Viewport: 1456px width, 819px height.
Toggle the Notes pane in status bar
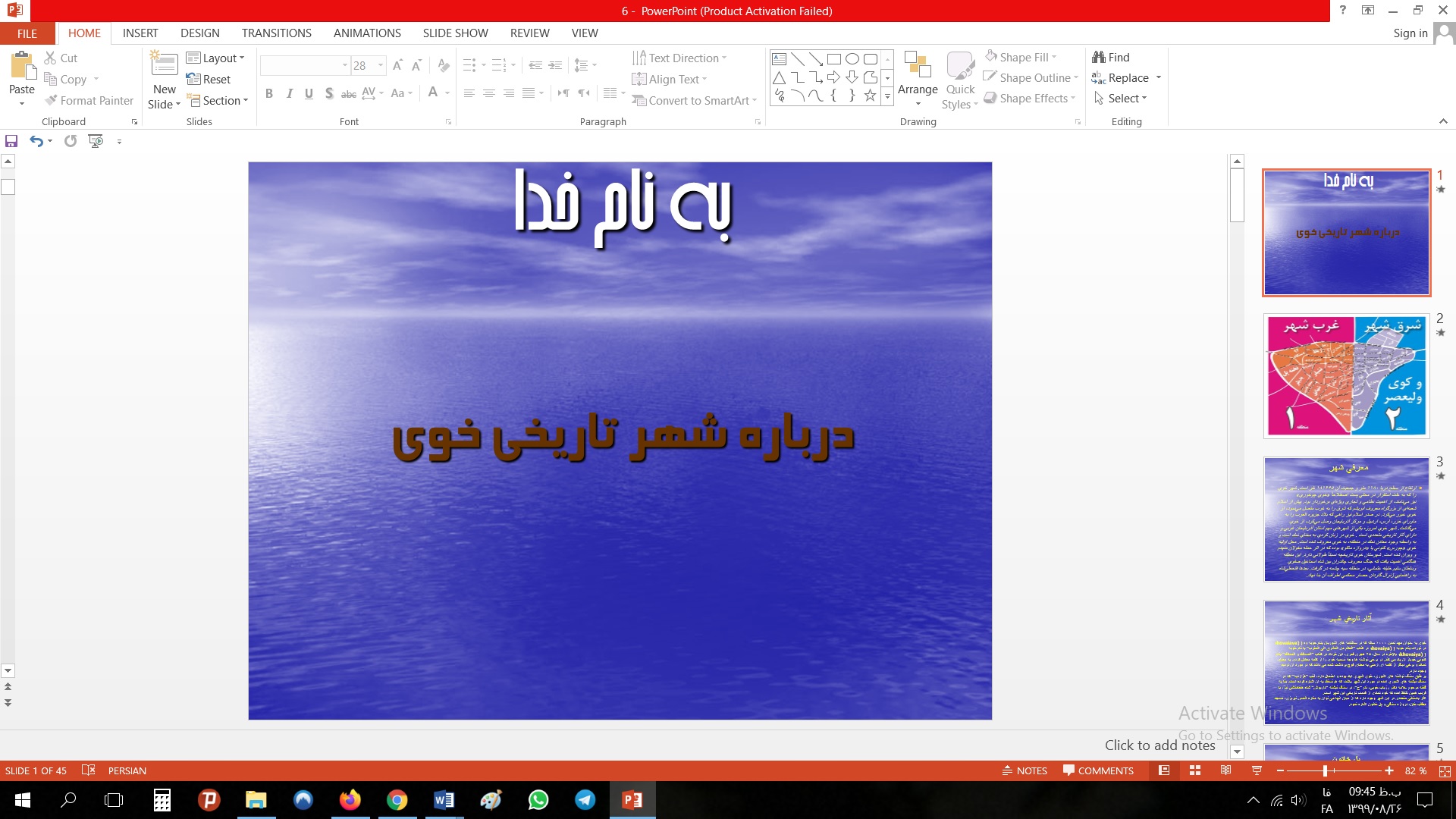[x=1025, y=770]
